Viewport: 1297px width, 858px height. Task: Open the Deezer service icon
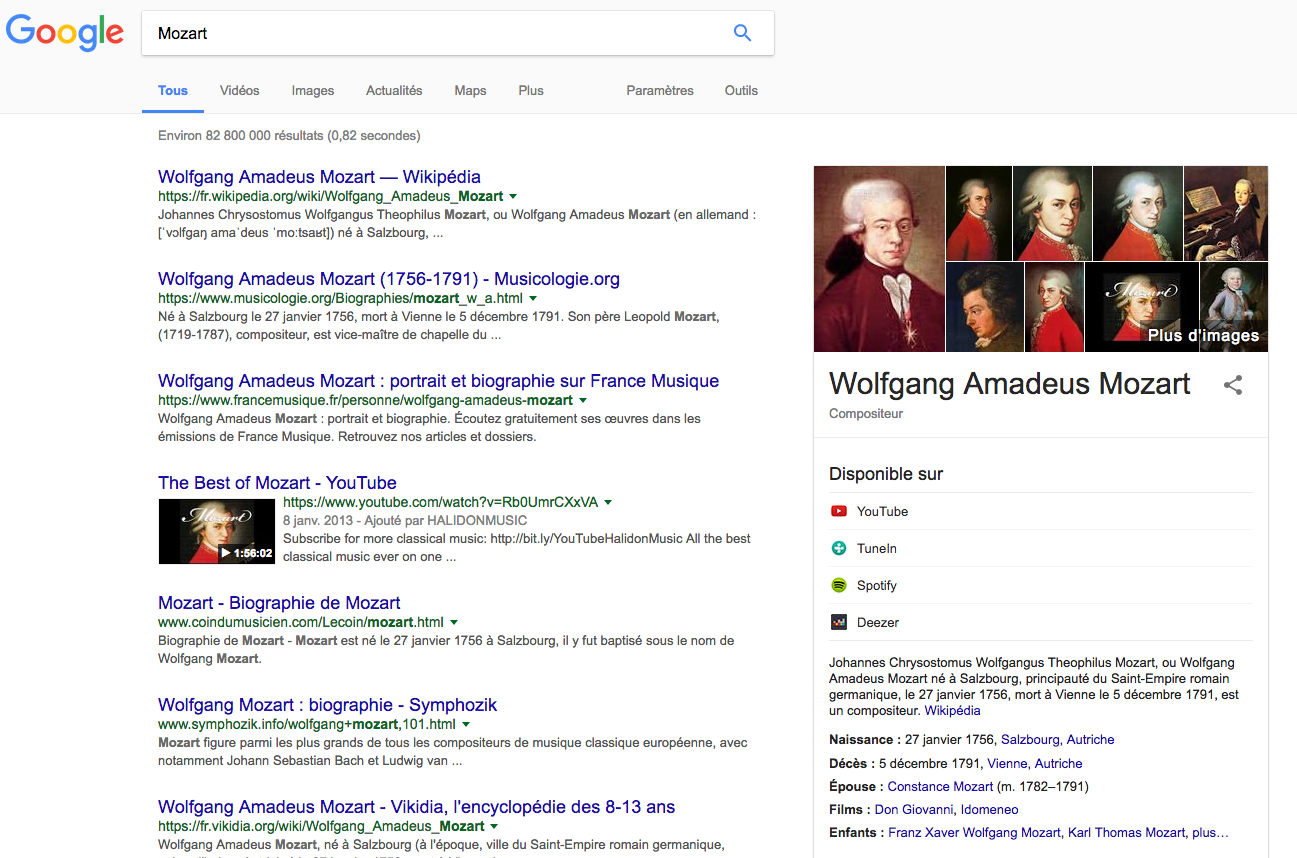click(839, 622)
